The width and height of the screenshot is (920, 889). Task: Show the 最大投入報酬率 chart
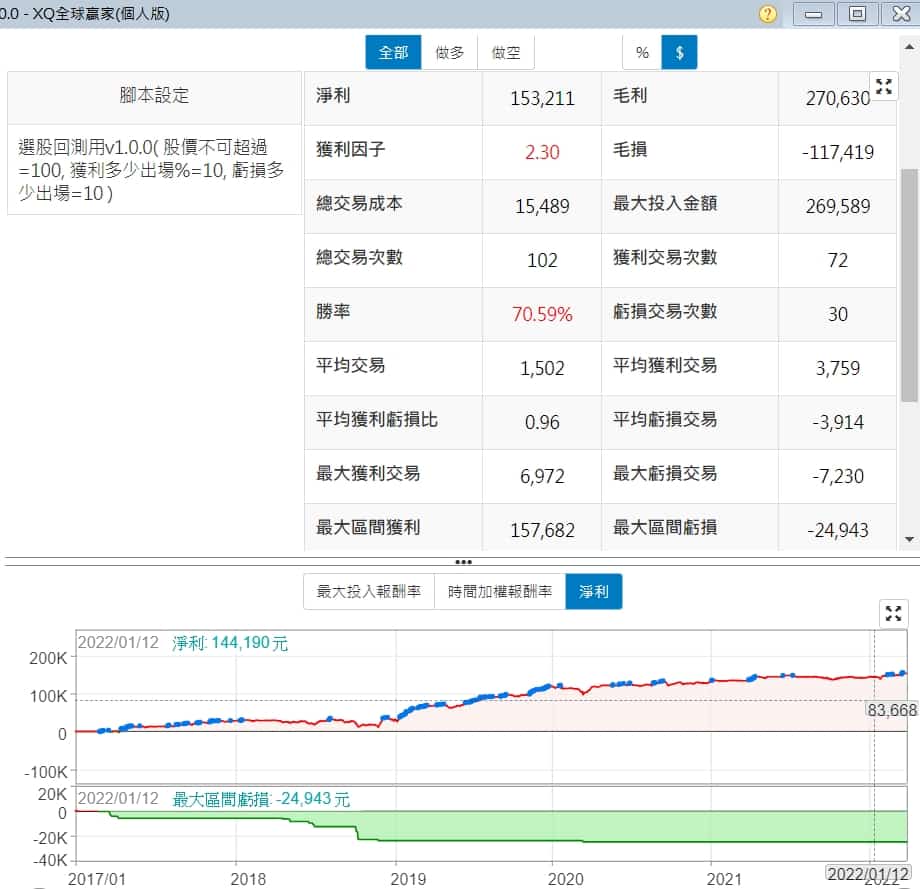pyautogui.click(x=369, y=592)
